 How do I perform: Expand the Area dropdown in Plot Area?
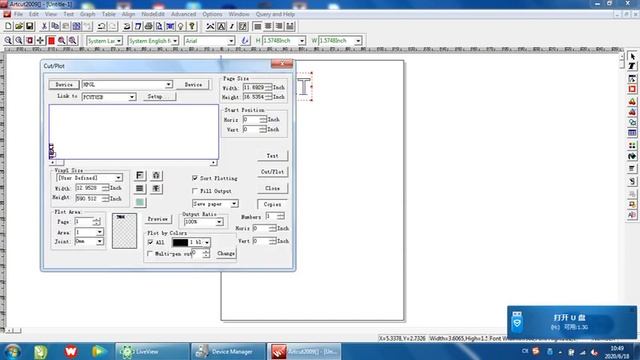(99, 232)
